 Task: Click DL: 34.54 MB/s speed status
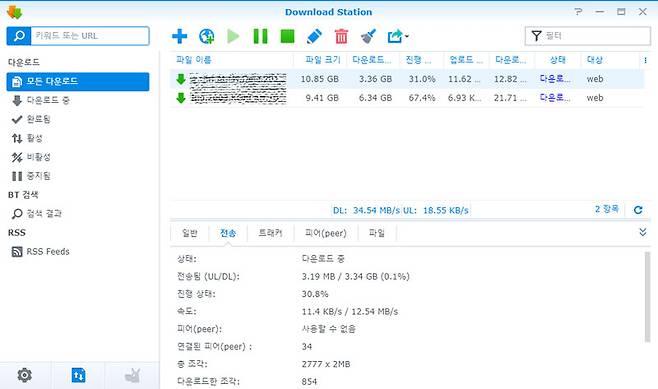pyautogui.click(x=366, y=210)
